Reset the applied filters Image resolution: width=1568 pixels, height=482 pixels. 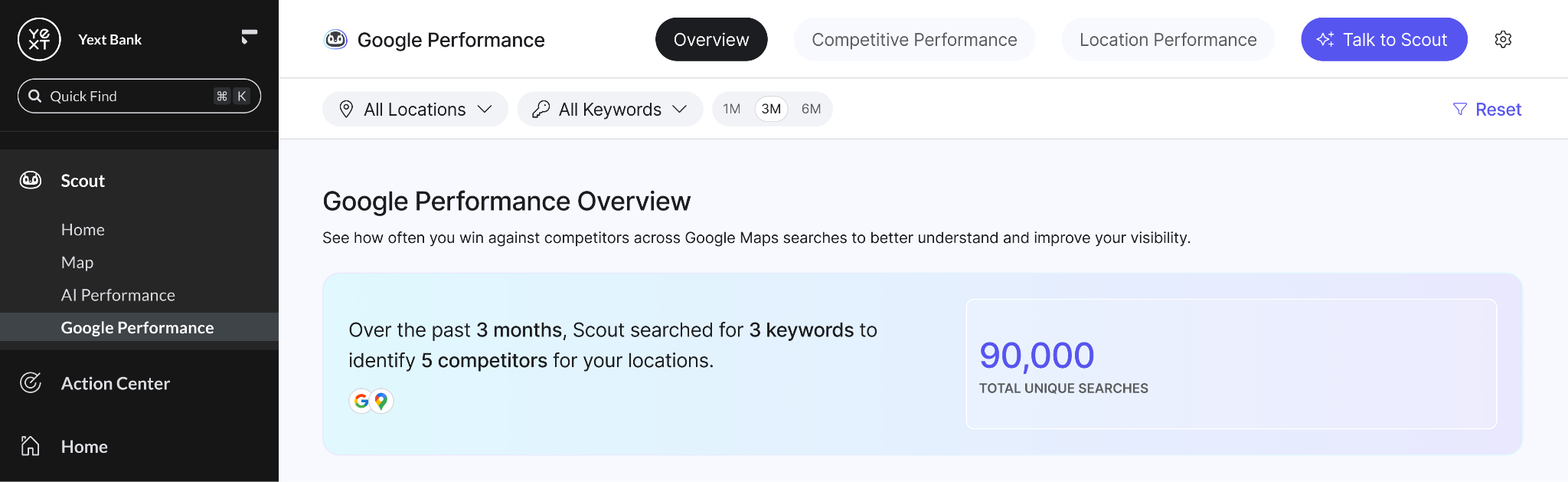[x=1487, y=110]
